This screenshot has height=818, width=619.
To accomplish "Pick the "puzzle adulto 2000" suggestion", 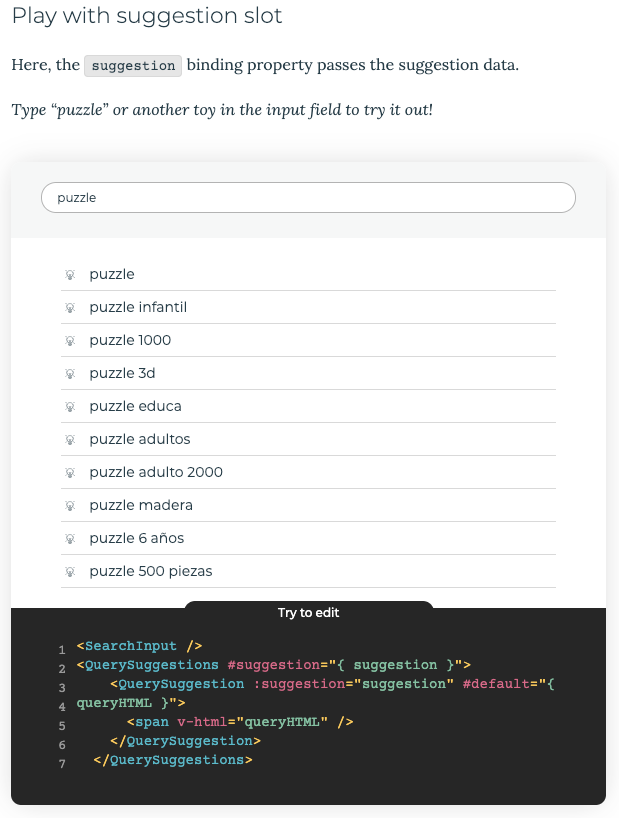I will click(x=308, y=472).
